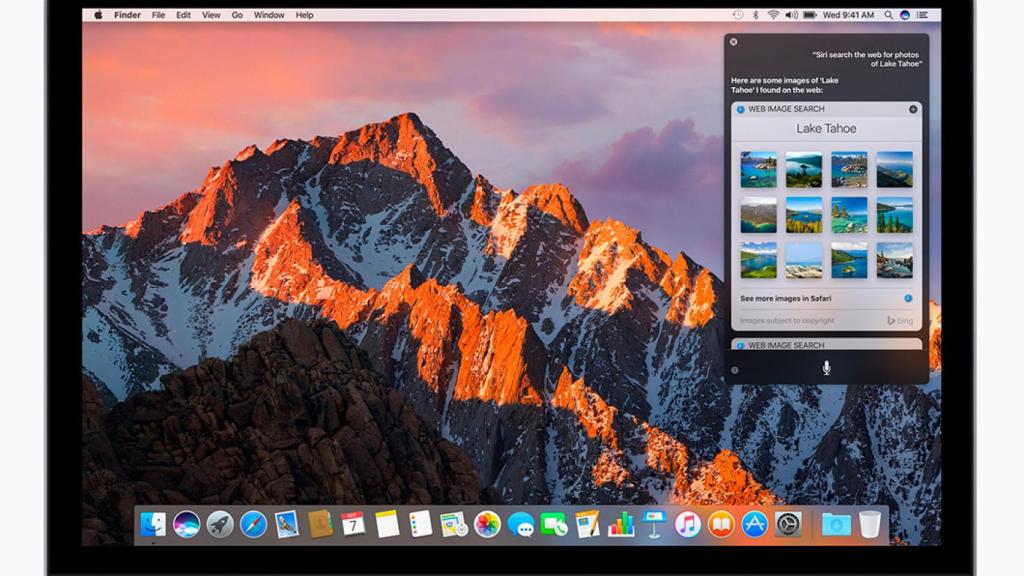1024x576 pixels.
Task: Click the Spotlight search magnifier
Action: point(887,15)
